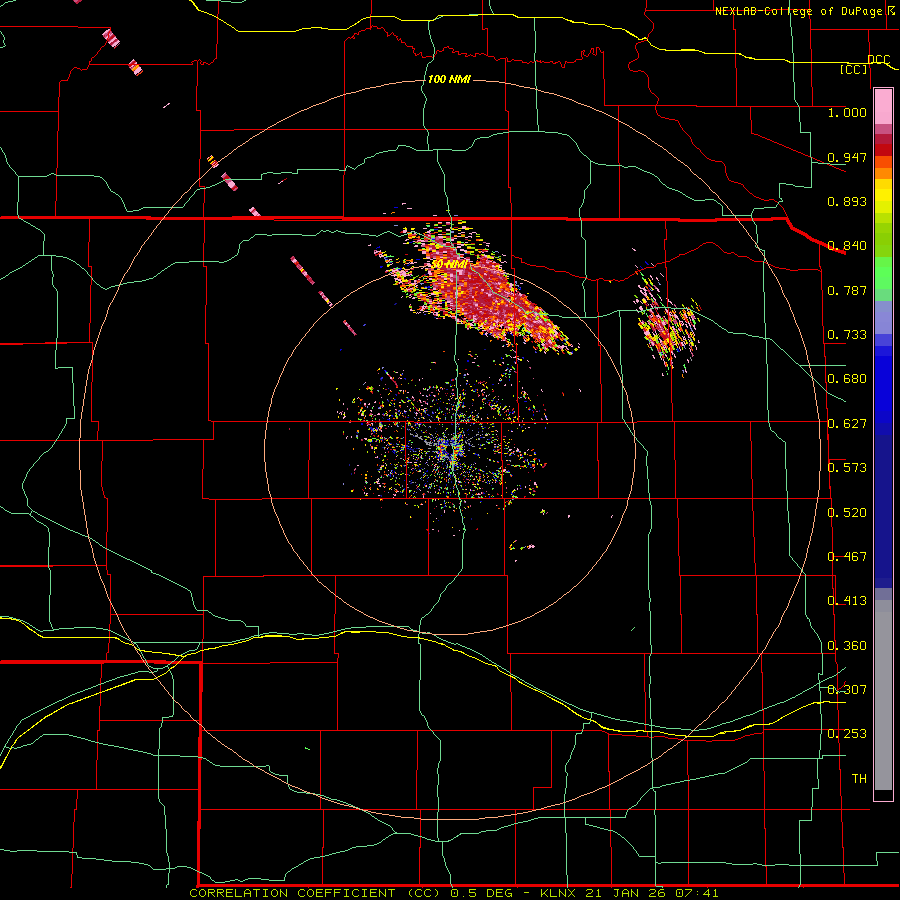Click the TH label on the legend
The width and height of the screenshot is (900, 900).
click(859, 779)
